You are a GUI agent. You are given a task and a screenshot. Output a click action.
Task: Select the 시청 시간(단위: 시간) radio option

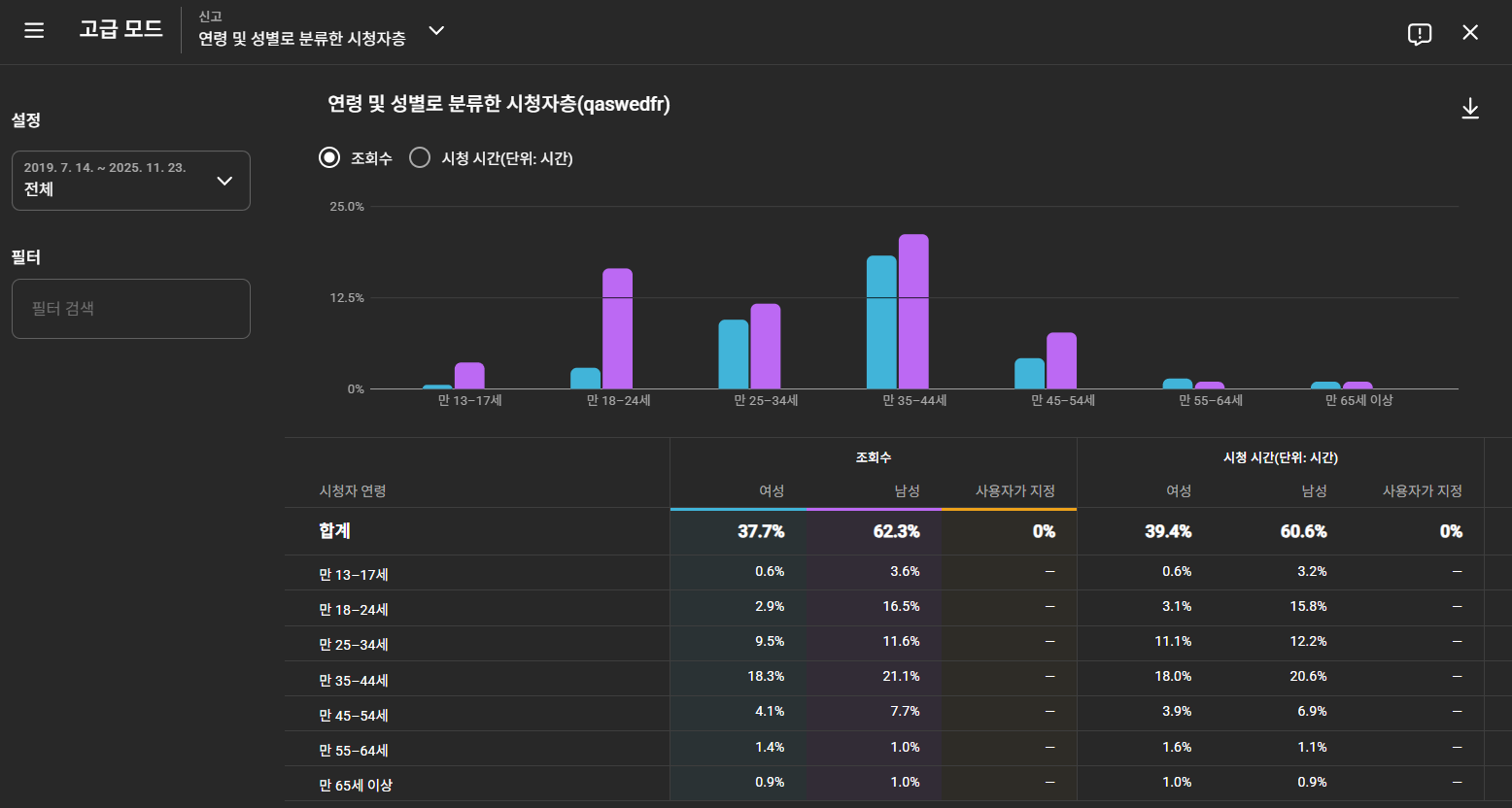click(x=420, y=157)
